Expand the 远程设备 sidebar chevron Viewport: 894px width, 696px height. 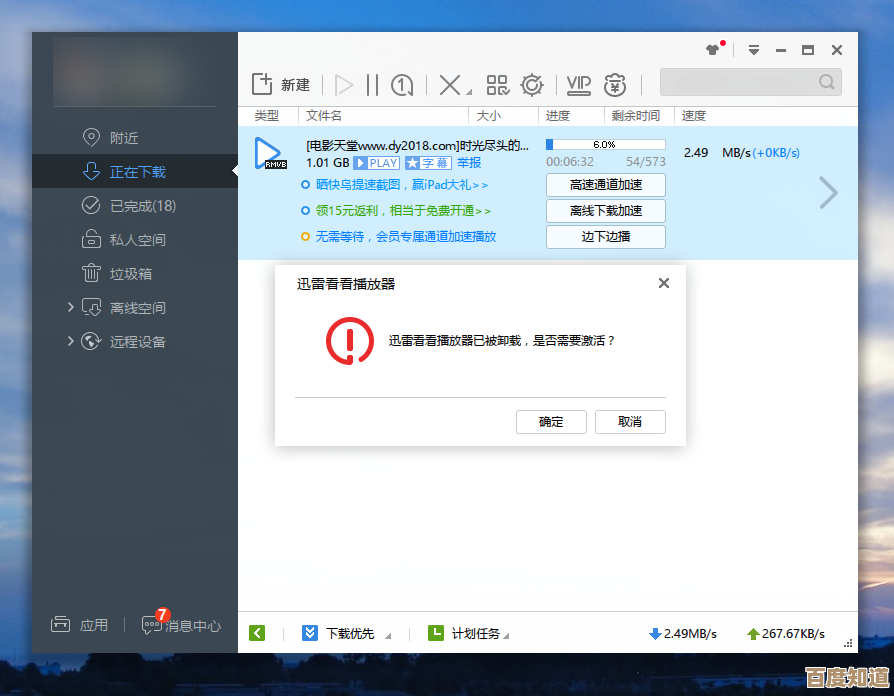click(70, 341)
